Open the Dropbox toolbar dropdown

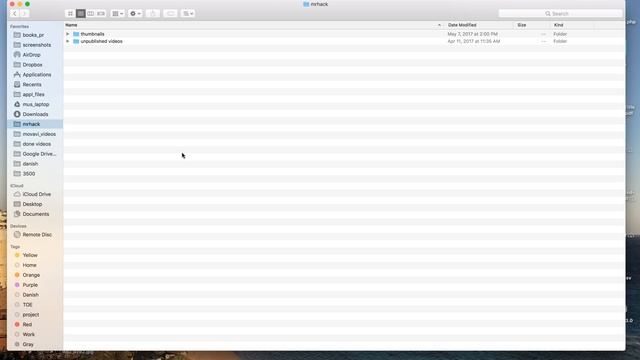pyautogui.click(x=188, y=13)
